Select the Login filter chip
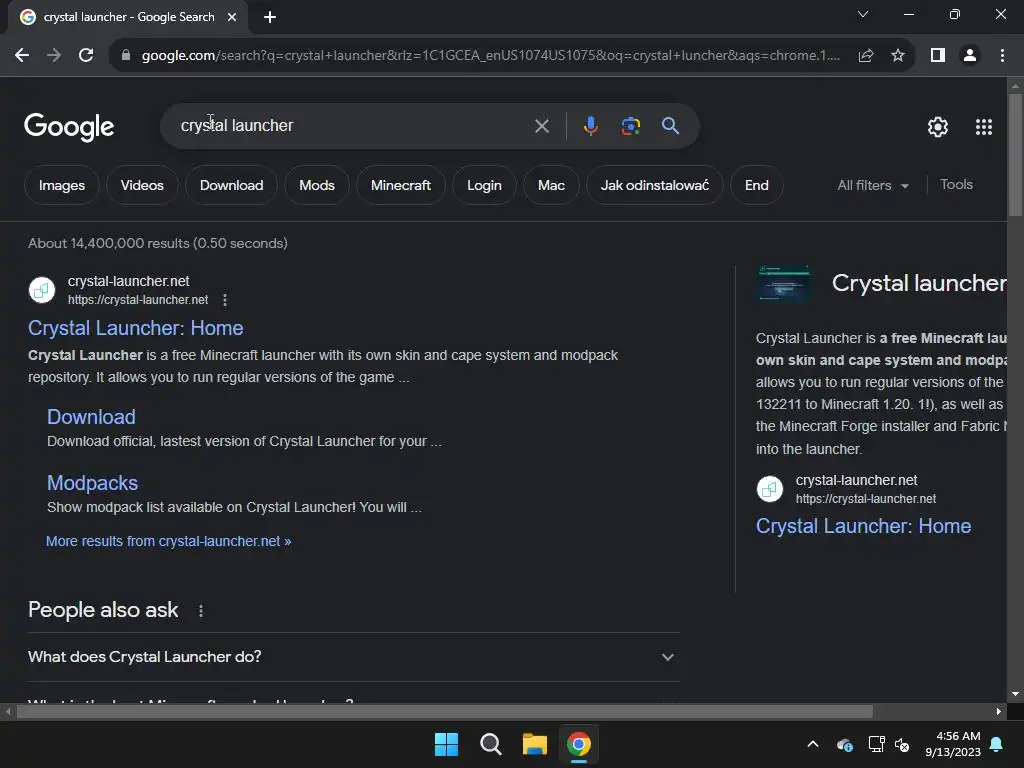 click(484, 185)
